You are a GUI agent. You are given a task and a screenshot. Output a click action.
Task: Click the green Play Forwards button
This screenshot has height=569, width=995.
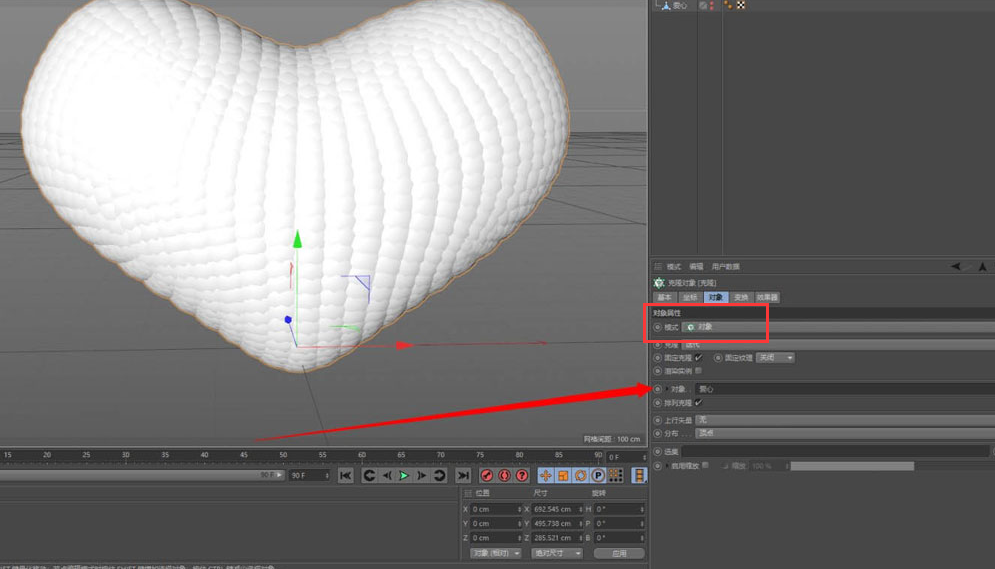pos(404,476)
